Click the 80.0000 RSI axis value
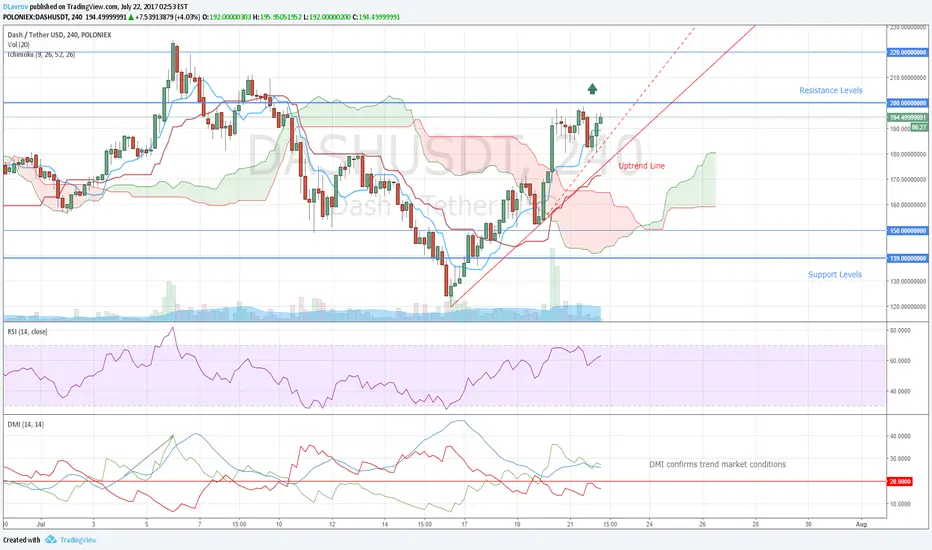The width and height of the screenshot is (932, 550). [x=900, y=330]
